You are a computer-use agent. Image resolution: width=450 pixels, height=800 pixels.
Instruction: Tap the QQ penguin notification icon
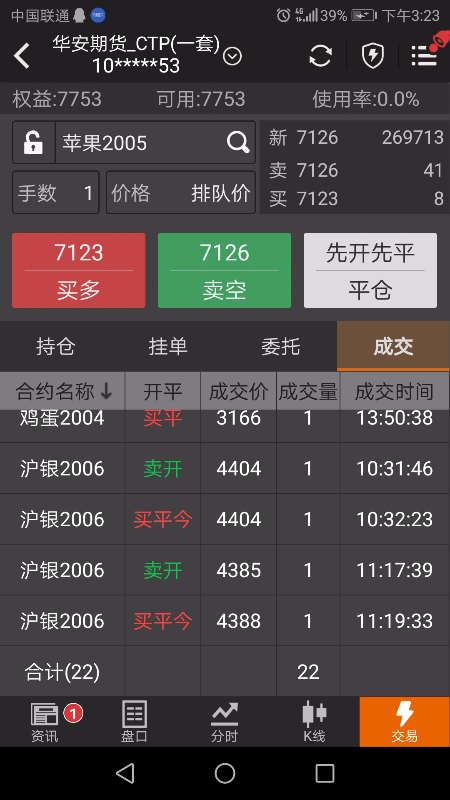[x=79, y=16]
